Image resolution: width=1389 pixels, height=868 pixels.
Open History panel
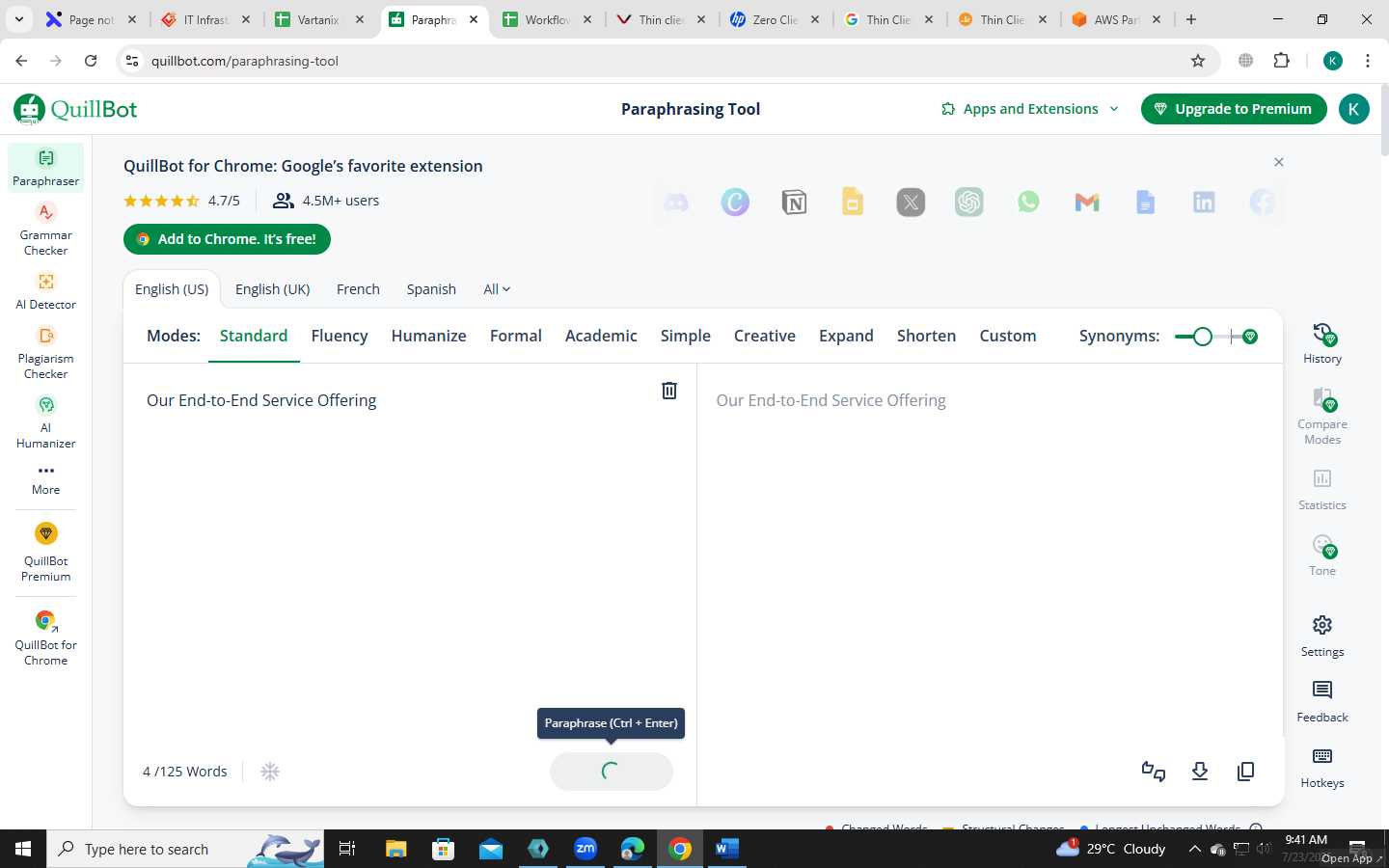(x=1322, y=343)
